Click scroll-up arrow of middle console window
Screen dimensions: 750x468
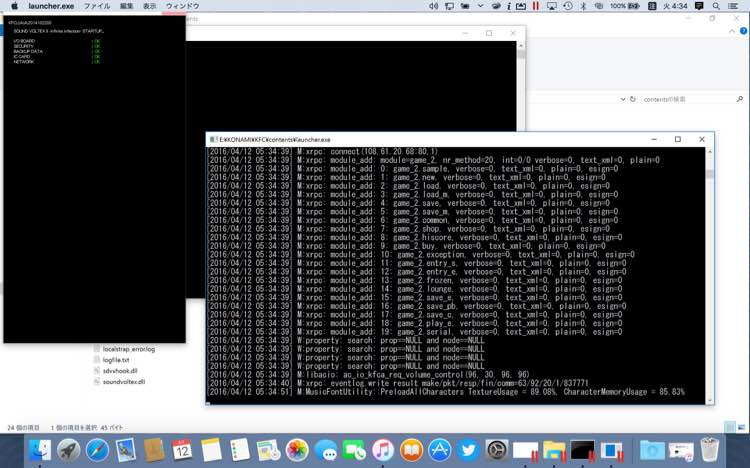[x=521, y=45]
